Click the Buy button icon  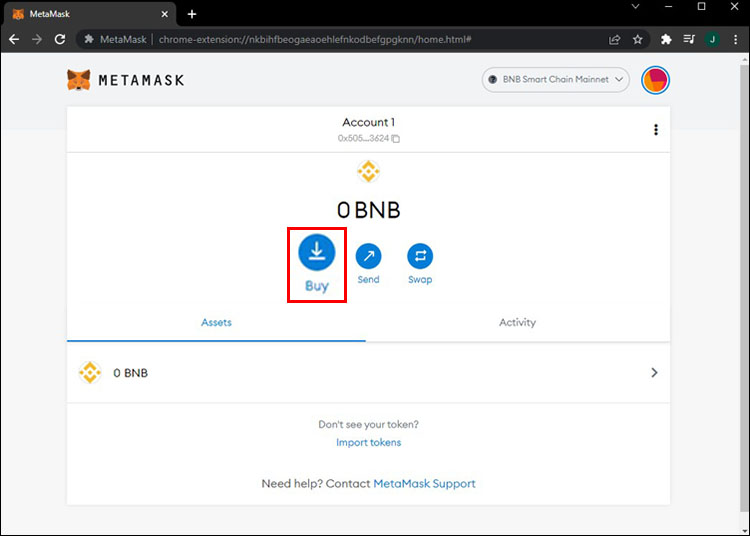coord(317,252)
